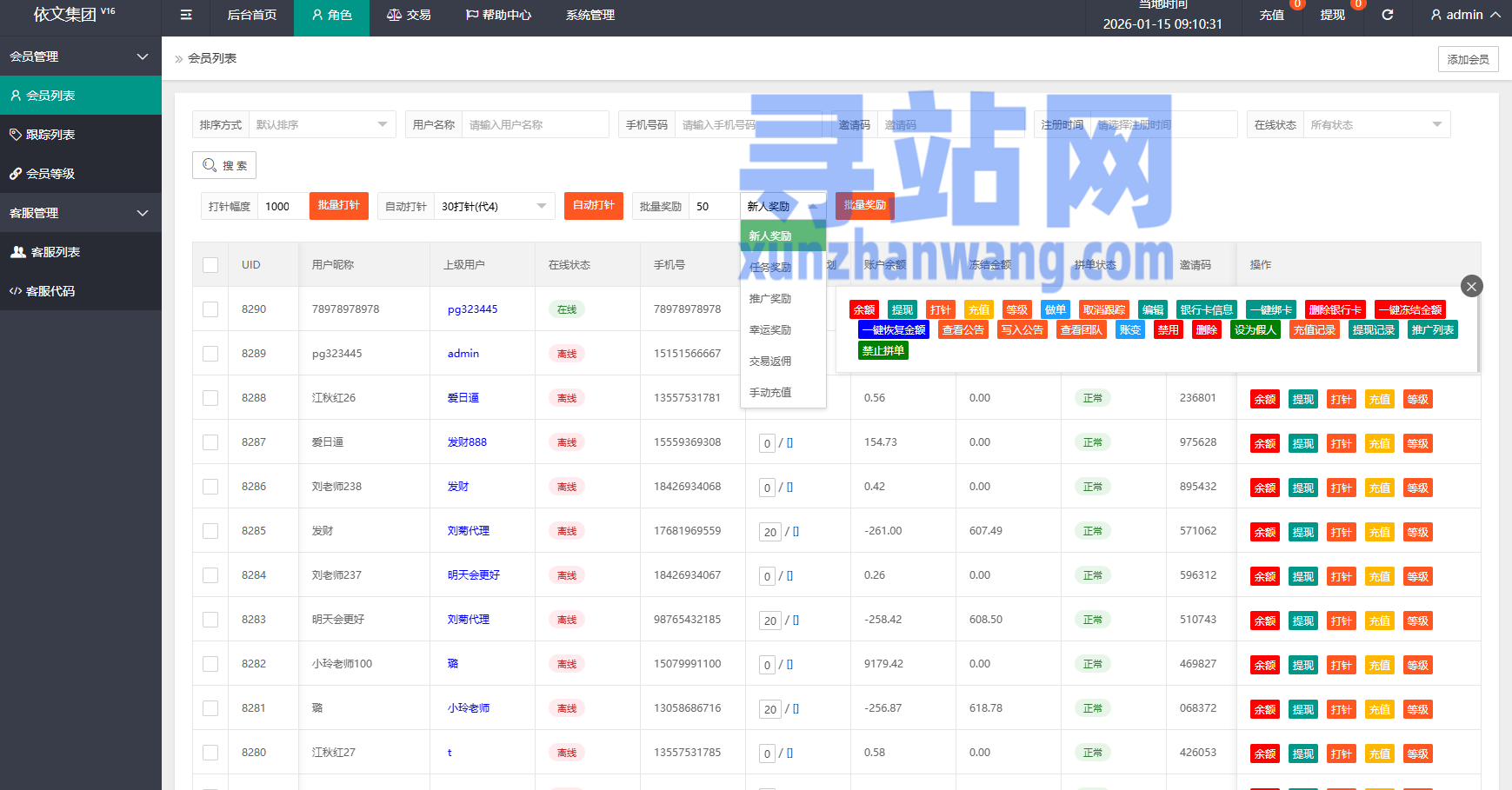Click the 添加会员 button
The height and width of the screenshot is (790, 1512).
click(1468, 59)
